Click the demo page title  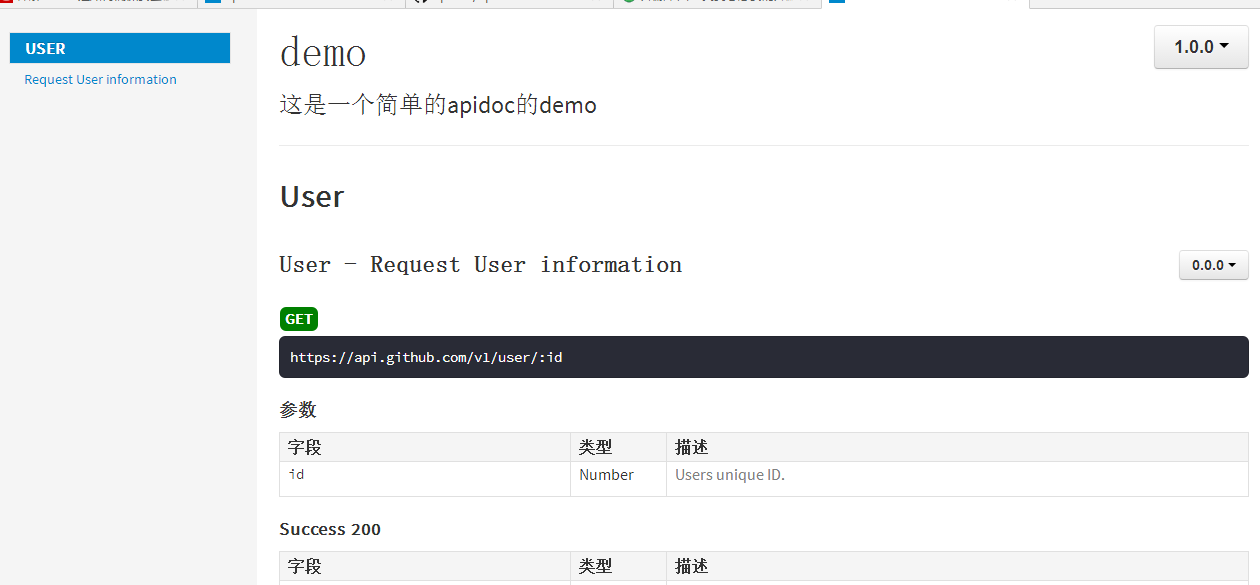(322, 52)
